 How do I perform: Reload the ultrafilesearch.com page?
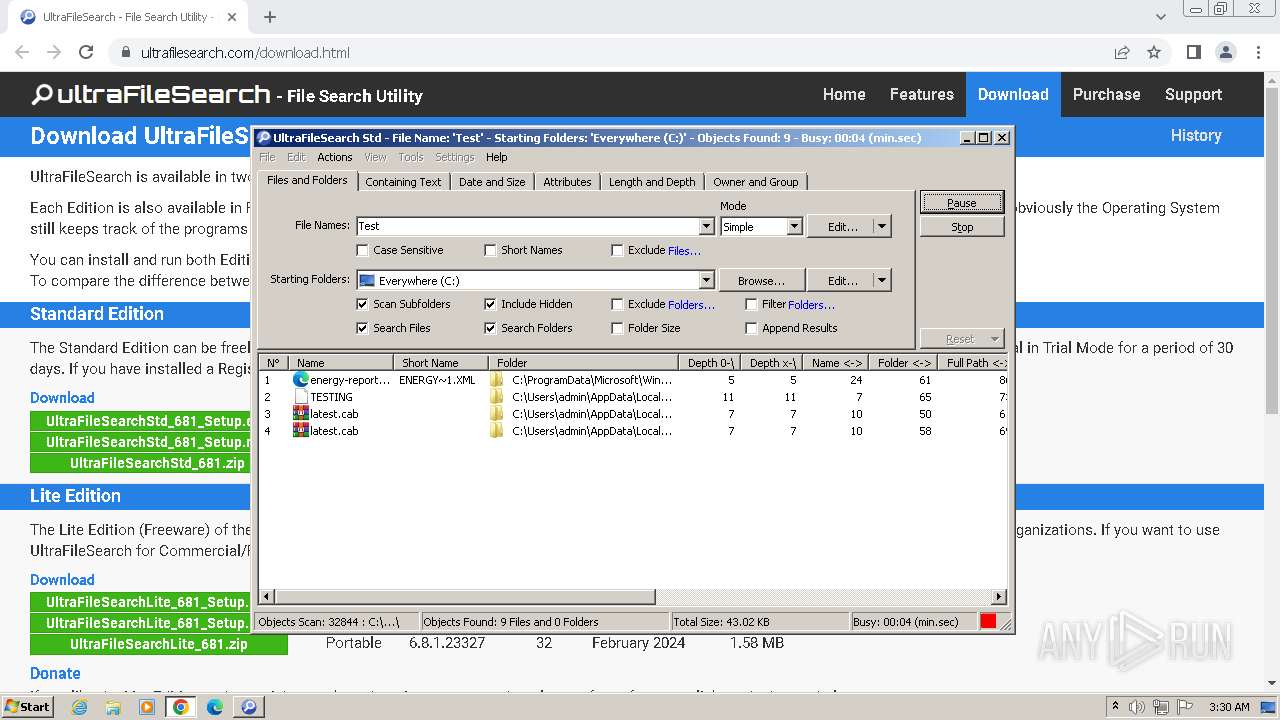[x=86, y=52]
